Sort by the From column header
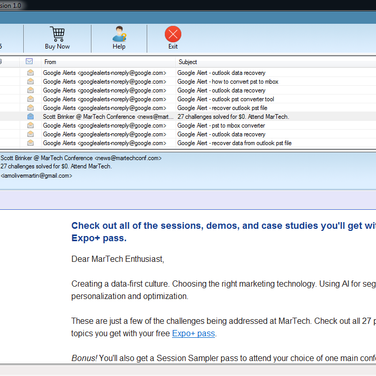Viewport: 376px width, 376px height. [50, 62]
